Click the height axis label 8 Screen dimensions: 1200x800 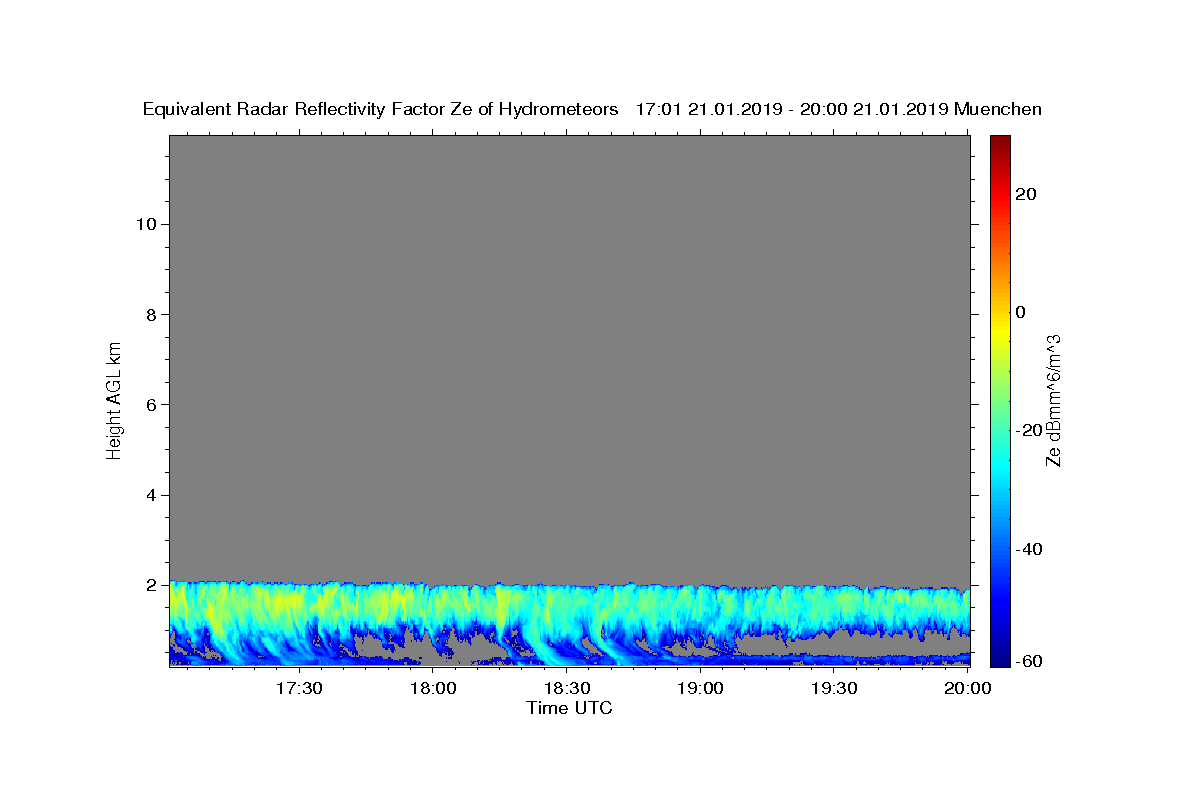pyautogui.click(x=151, y=314)
